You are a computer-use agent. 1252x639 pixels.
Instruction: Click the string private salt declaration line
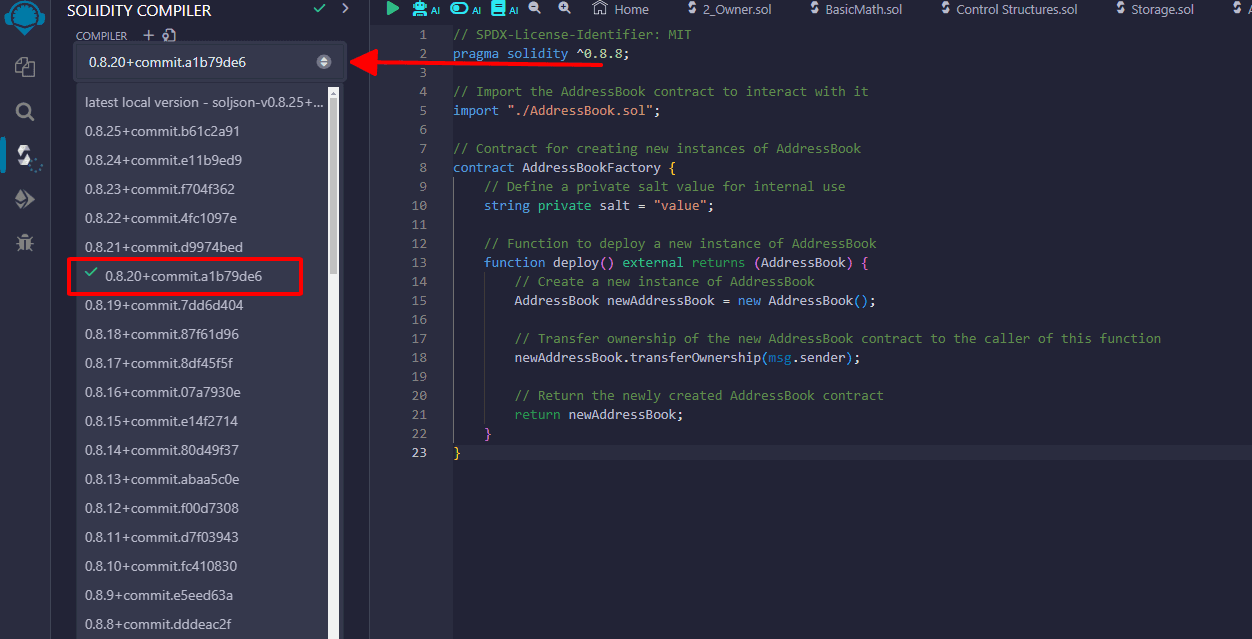[x=599, y=205]
